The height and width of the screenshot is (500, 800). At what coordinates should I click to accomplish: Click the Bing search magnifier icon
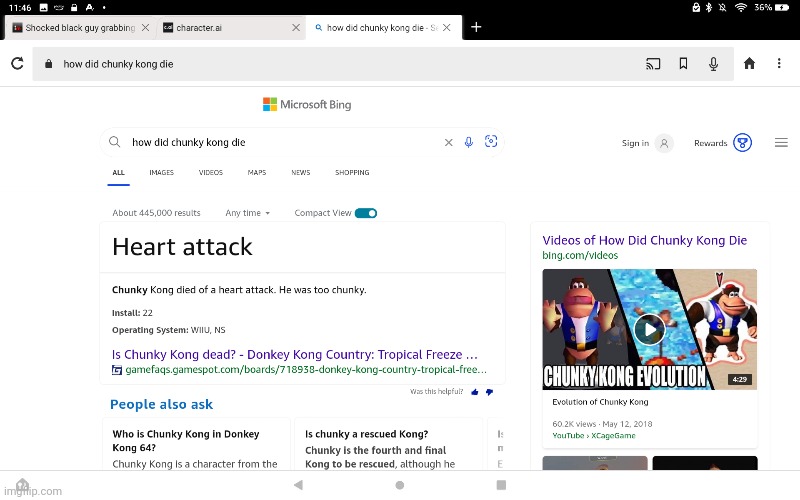[x=115, y=142]
